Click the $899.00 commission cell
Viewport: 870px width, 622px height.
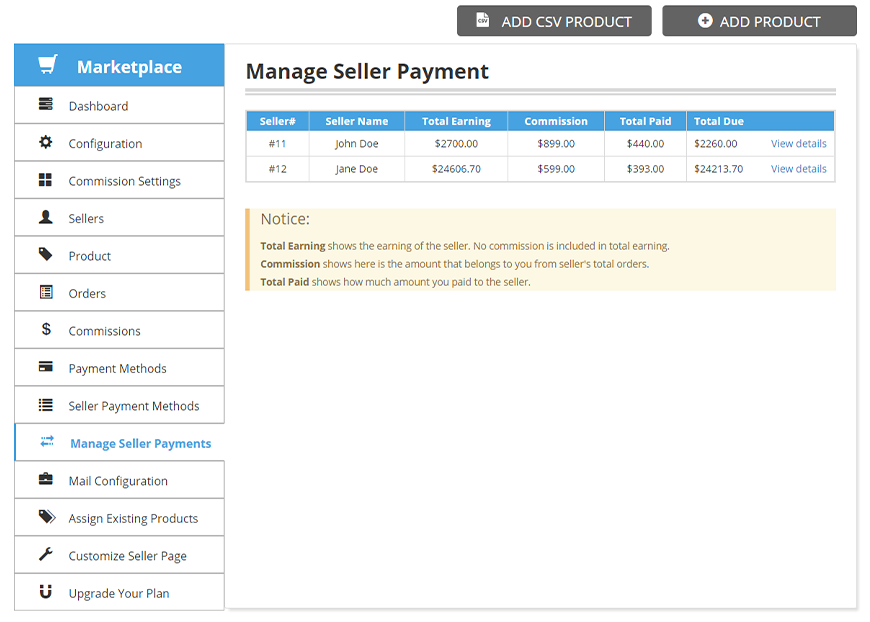click(x=556, y=144)
